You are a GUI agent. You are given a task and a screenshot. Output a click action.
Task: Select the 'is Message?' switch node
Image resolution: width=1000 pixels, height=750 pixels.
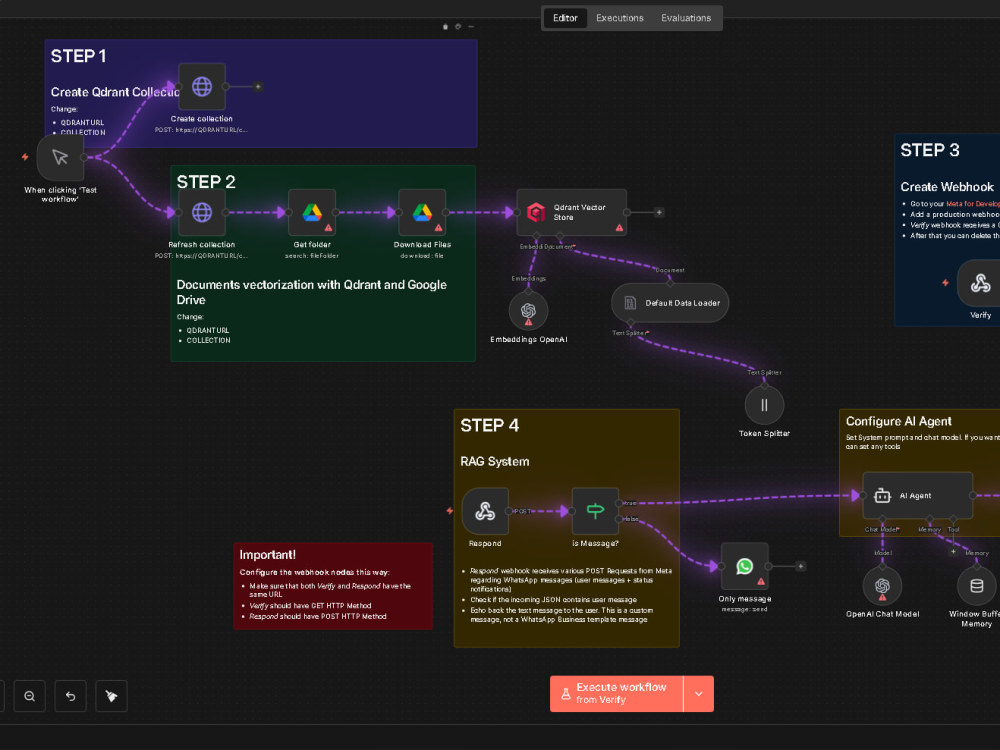tap(595, 511)
